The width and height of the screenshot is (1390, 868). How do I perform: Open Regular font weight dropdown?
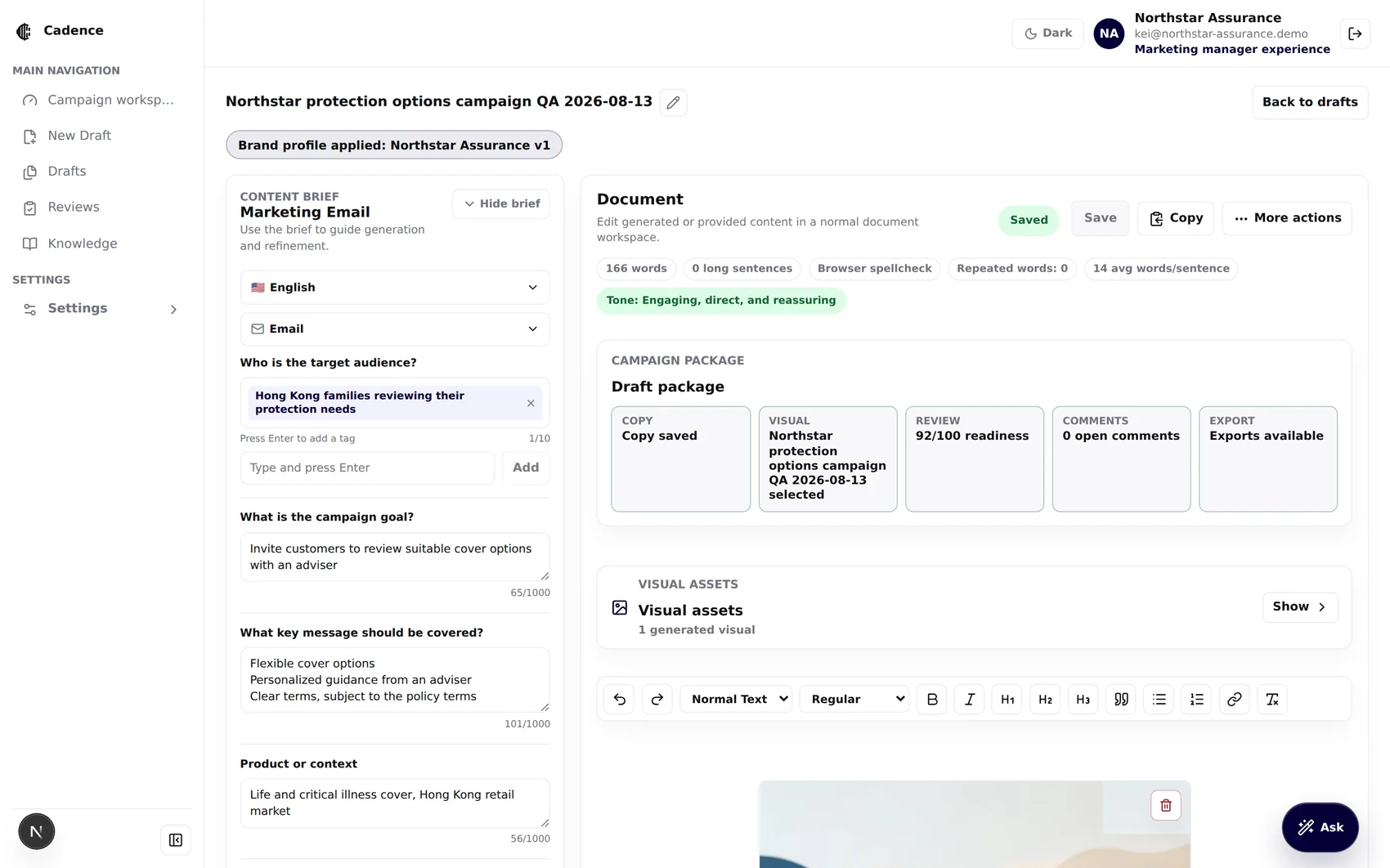[x=854, y=700]
